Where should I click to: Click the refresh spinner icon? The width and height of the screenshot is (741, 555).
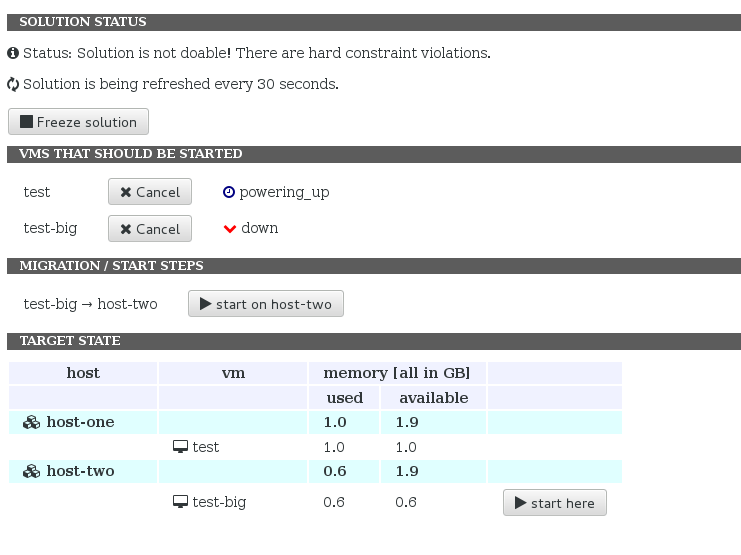[13, 85]
